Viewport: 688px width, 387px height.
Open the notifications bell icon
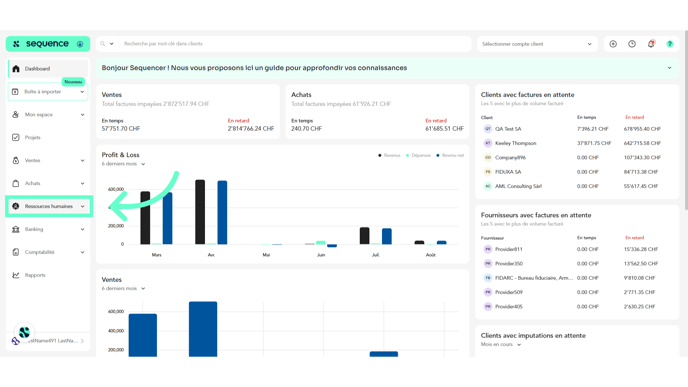tap(651, 44)
